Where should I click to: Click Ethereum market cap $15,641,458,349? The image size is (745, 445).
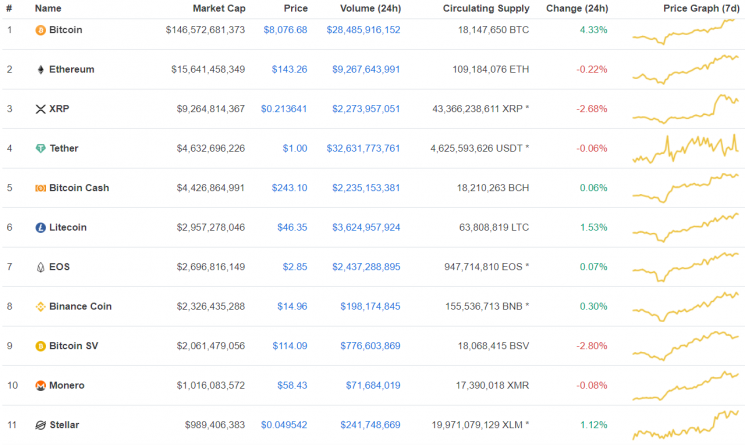208,69
